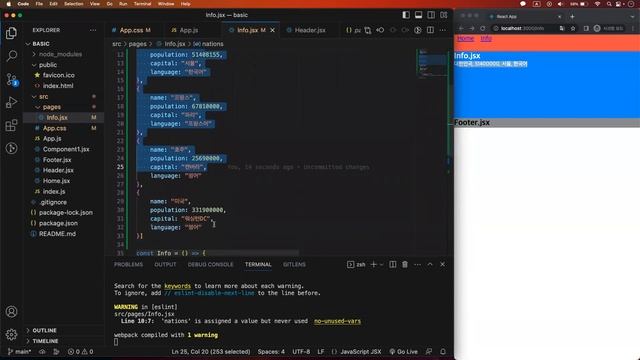
Task: Click the errors and warnings count in status bar
Action: pyautogui.click(x=80, y=351)
